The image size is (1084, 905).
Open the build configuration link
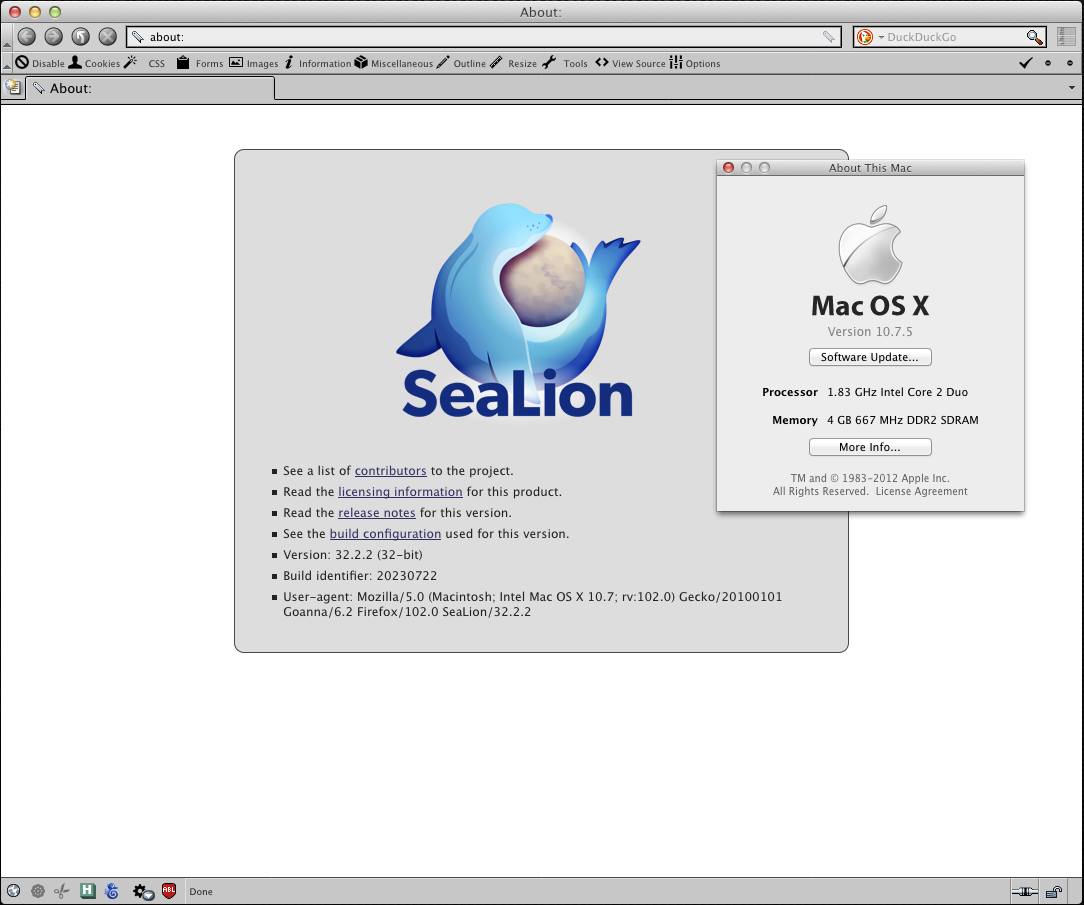click(385, 534)
